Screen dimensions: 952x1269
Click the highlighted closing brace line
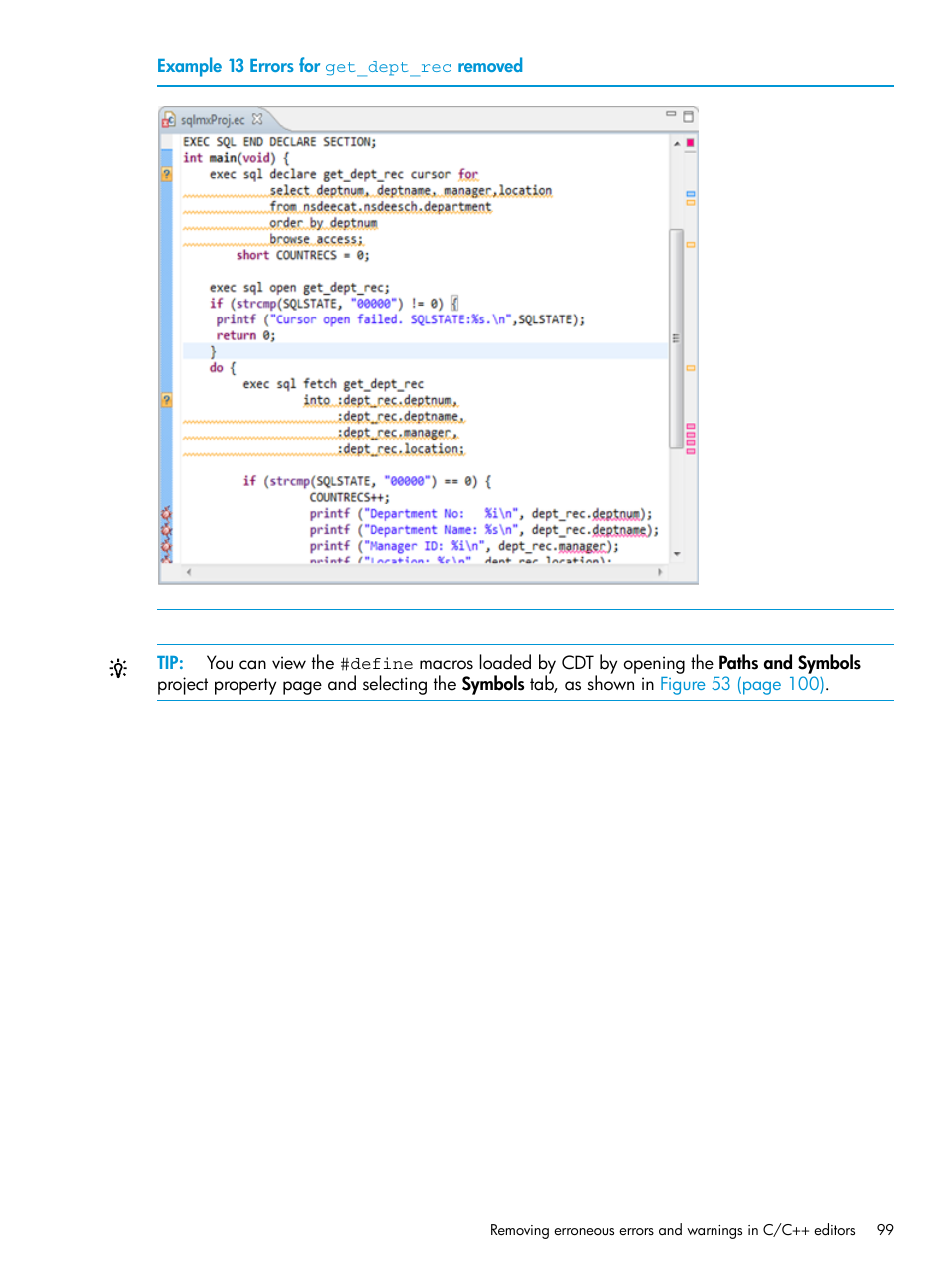point(425,351)
